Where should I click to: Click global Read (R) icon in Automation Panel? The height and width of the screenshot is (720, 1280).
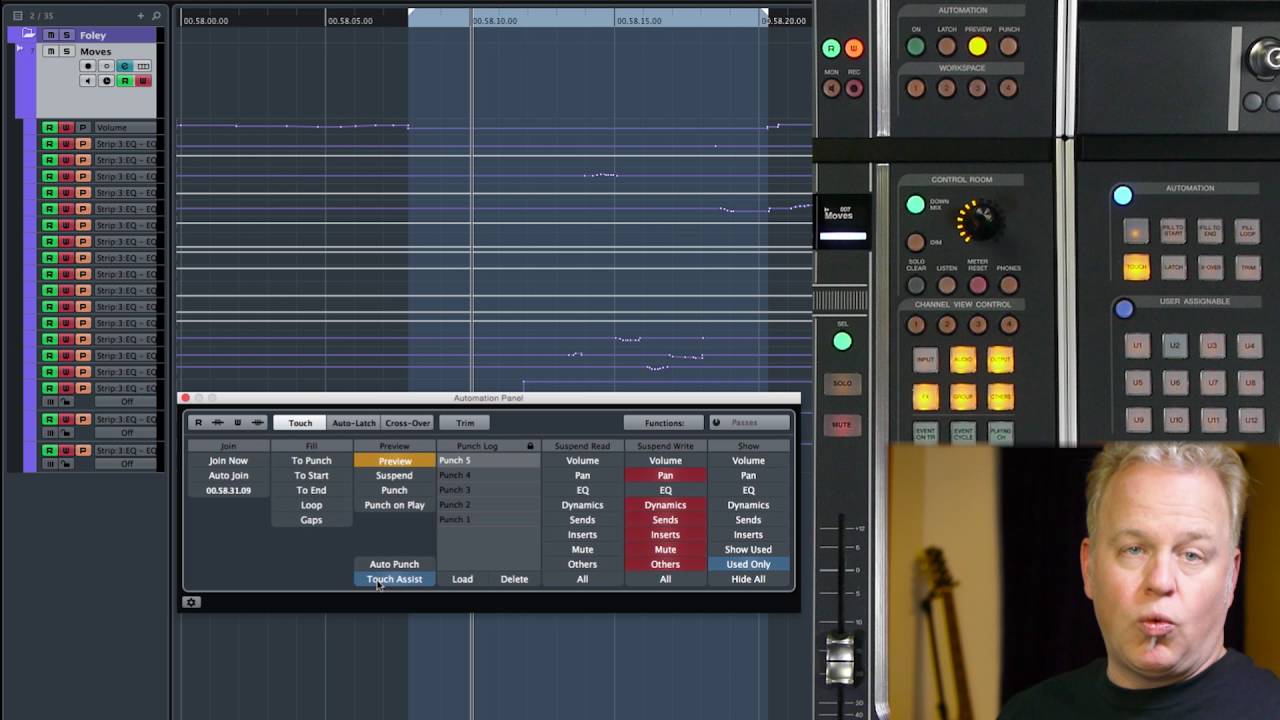point(198,423)
